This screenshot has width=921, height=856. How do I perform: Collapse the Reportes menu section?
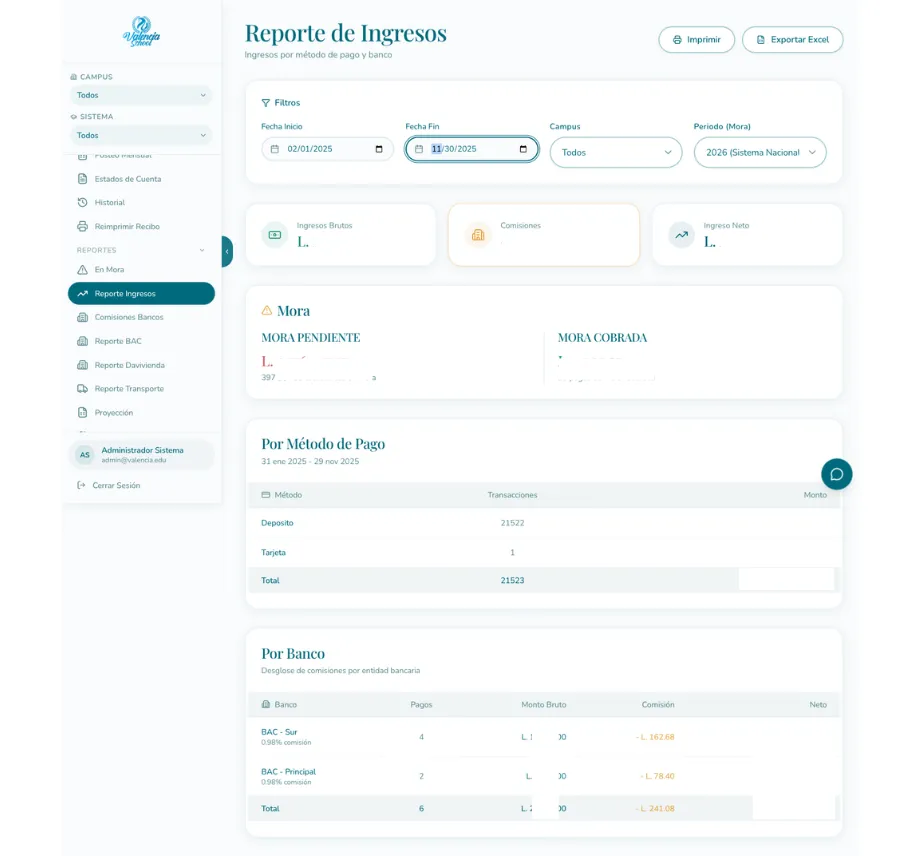point(202,250)
